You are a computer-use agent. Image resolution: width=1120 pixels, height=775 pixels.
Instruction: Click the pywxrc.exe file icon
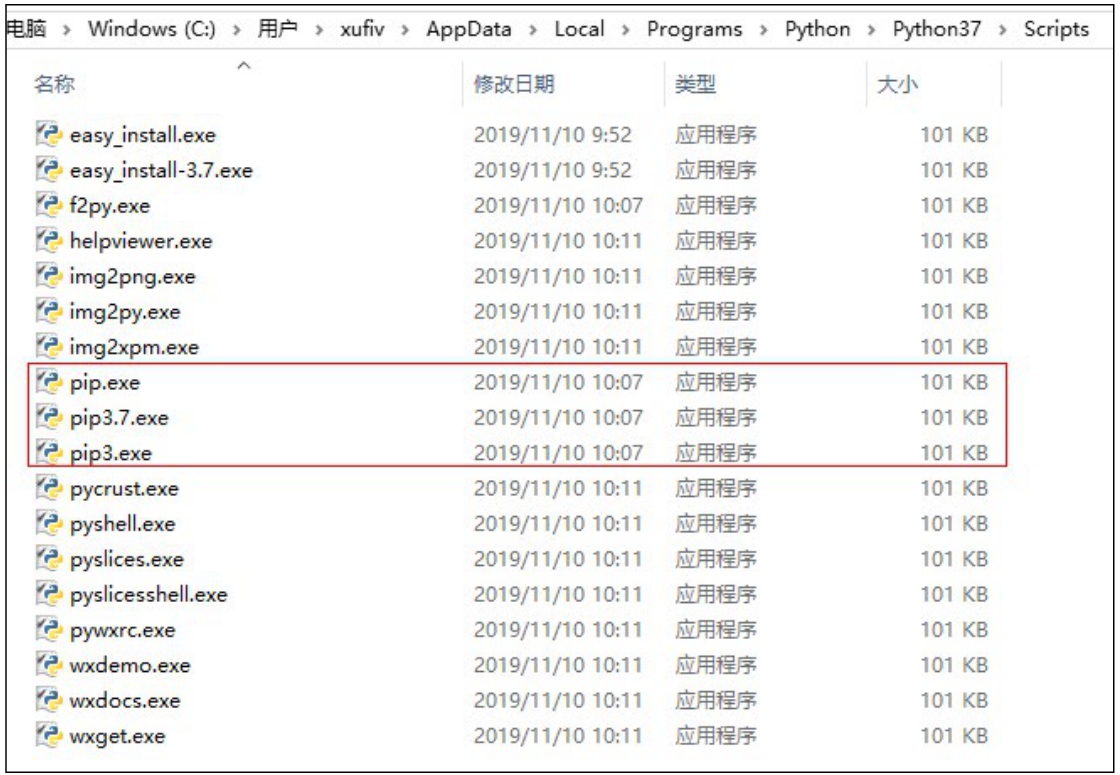point(49,629)
